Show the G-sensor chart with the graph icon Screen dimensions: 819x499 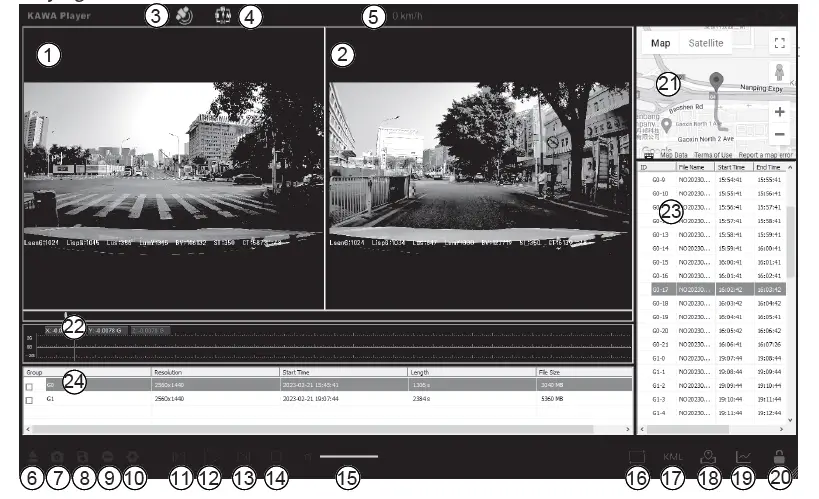(x=743, y=457)
